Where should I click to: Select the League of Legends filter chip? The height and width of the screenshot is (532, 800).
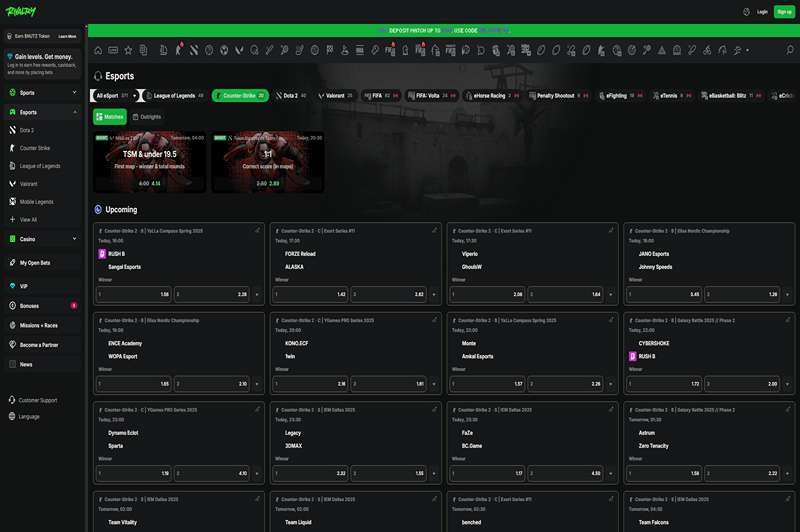click(x=175, y=95)
